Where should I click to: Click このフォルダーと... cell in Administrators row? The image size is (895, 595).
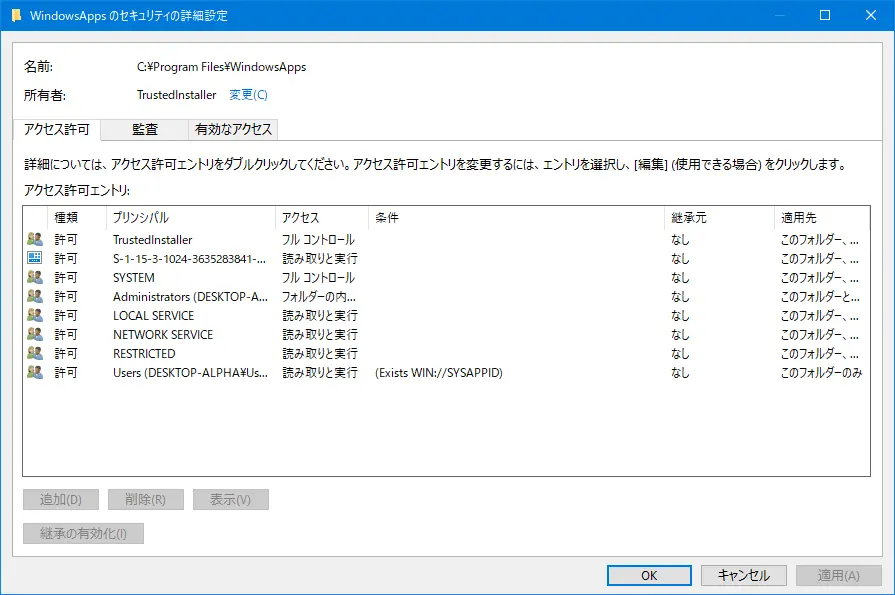[x=820, y=297]
